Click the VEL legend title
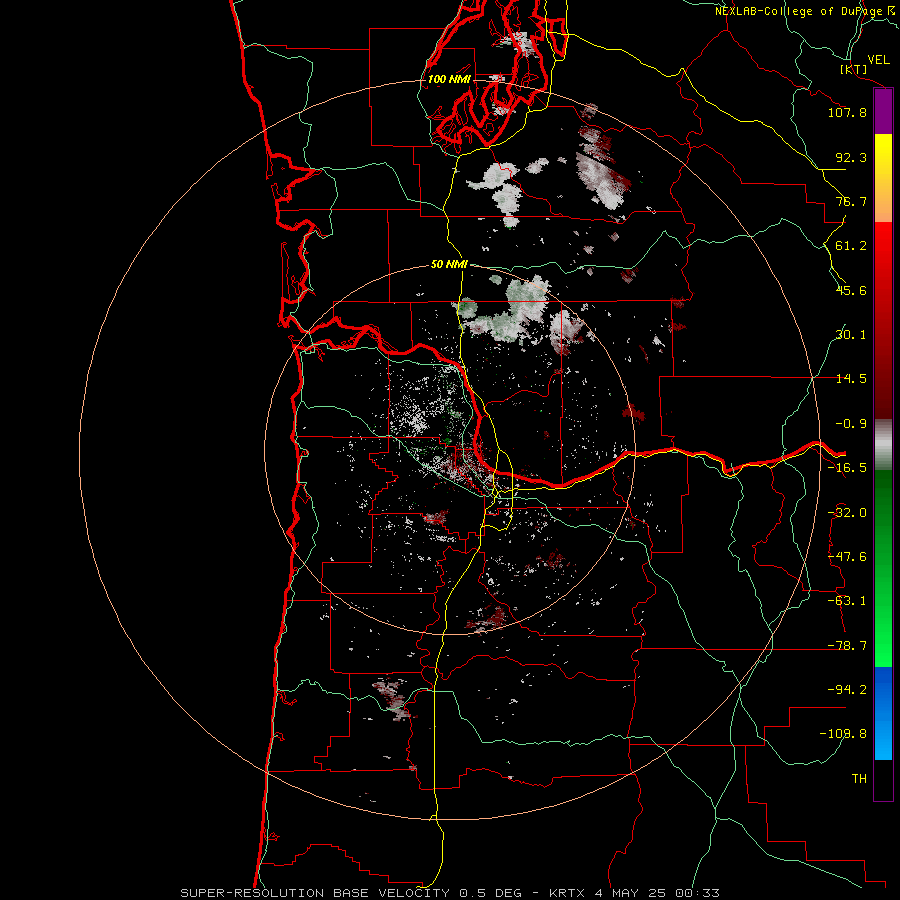Image resolution: width=900 pixels, height=900 pixels. tap(879, 59)
